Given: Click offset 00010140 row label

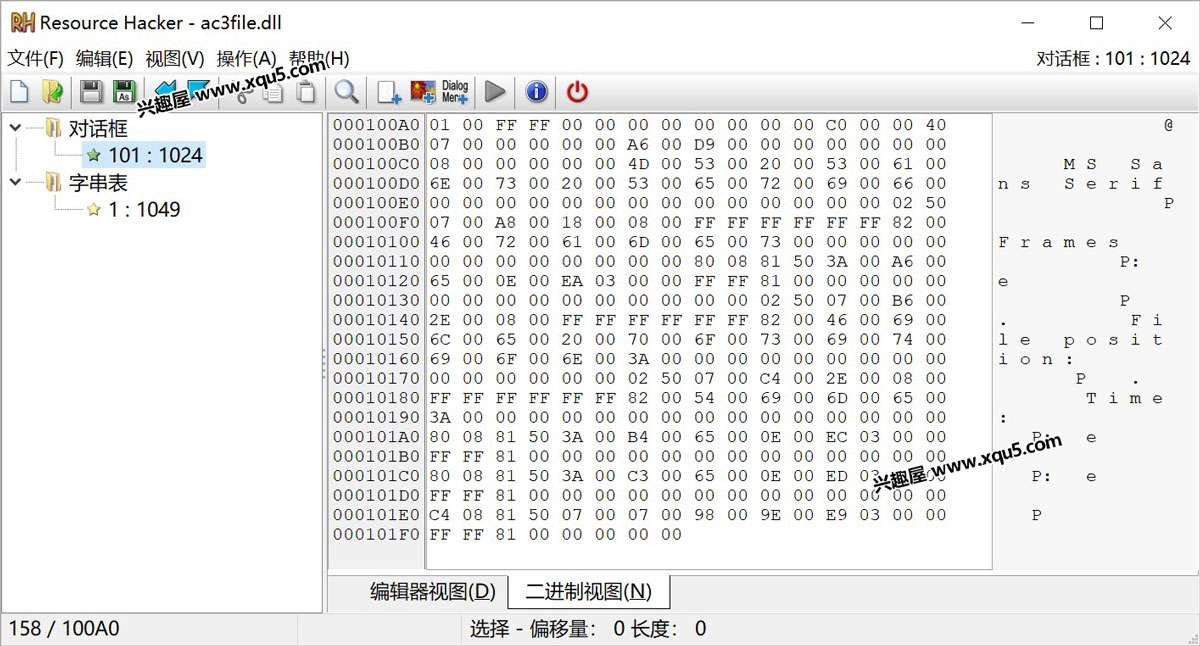Looking at the screenshot, I should pos(377,320).
